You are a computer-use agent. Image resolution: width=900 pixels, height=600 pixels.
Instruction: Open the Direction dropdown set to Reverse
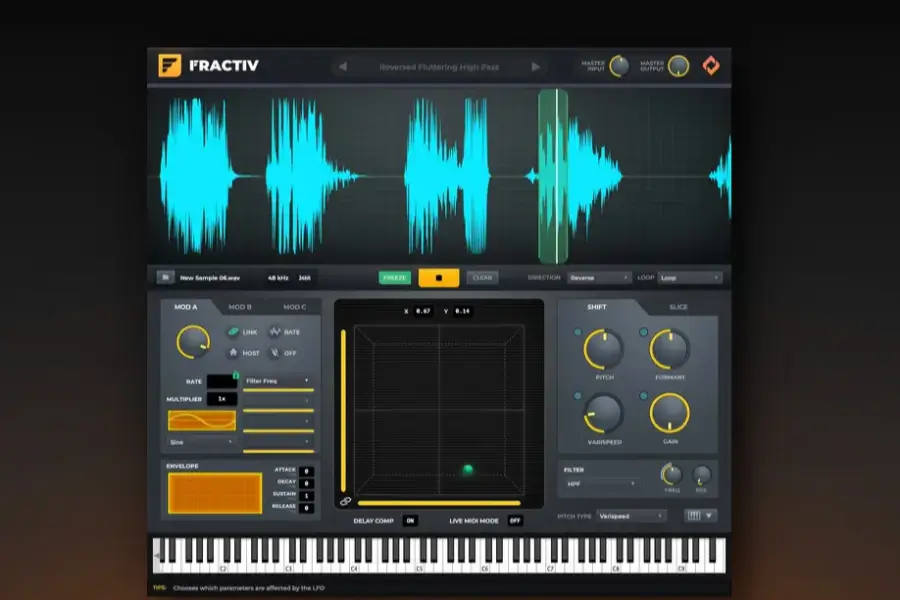pos(598,277)
